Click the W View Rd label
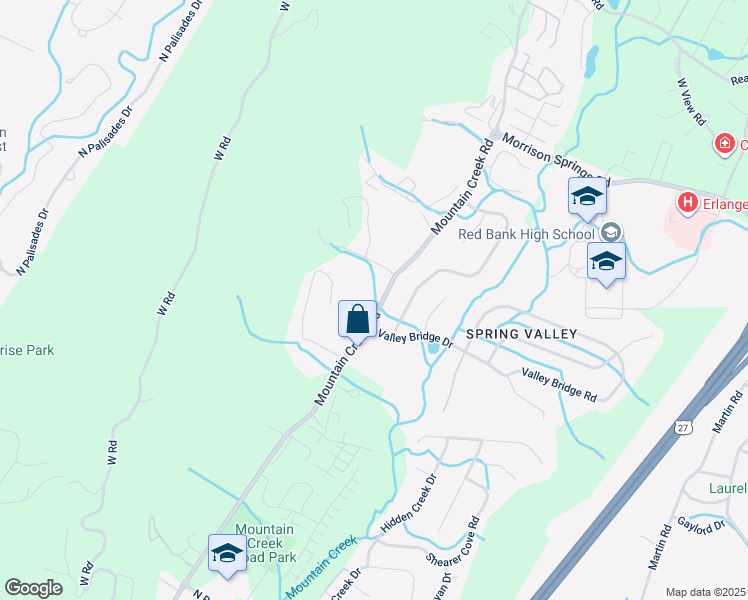 [691, 102]
